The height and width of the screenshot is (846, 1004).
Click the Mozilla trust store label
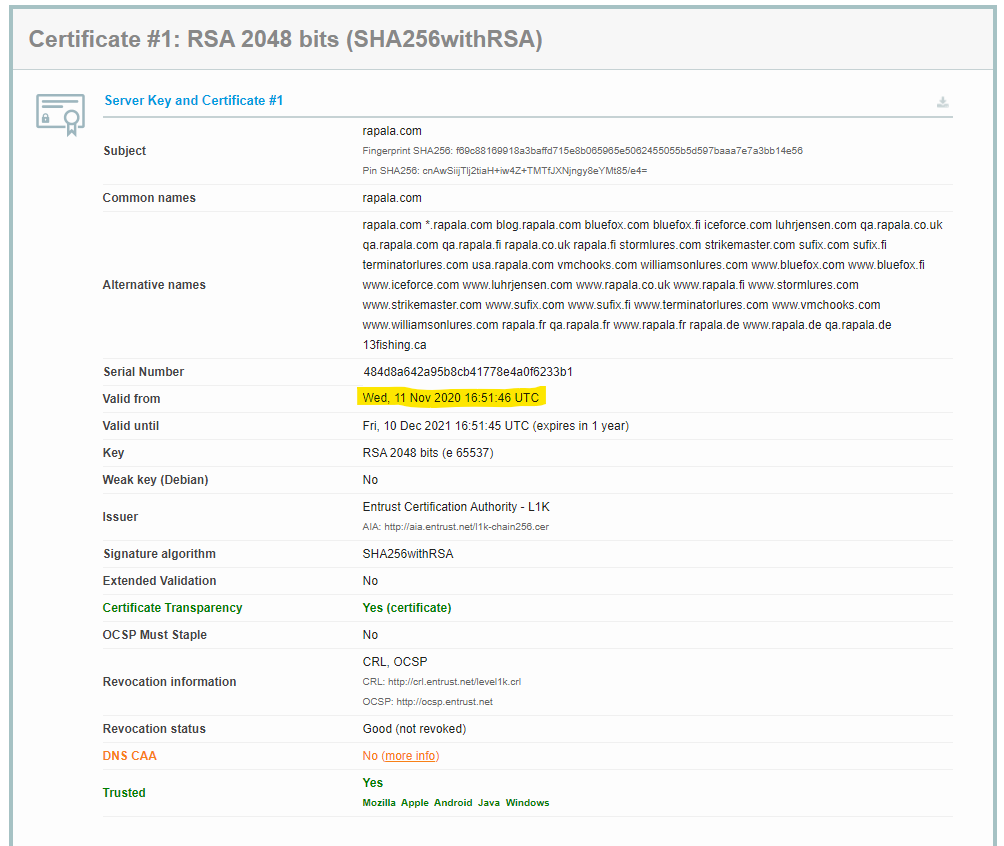pos(379,802)
